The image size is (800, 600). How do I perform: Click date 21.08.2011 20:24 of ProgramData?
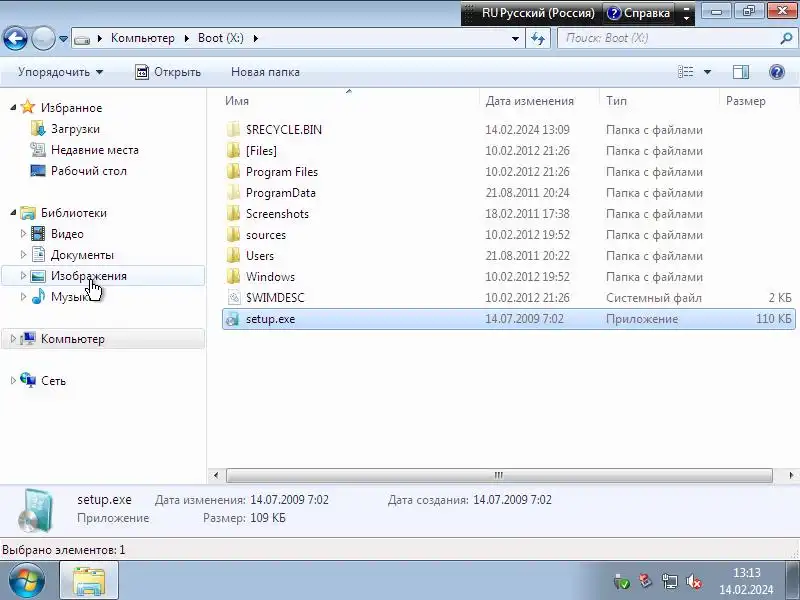click(x=527, y=192)
